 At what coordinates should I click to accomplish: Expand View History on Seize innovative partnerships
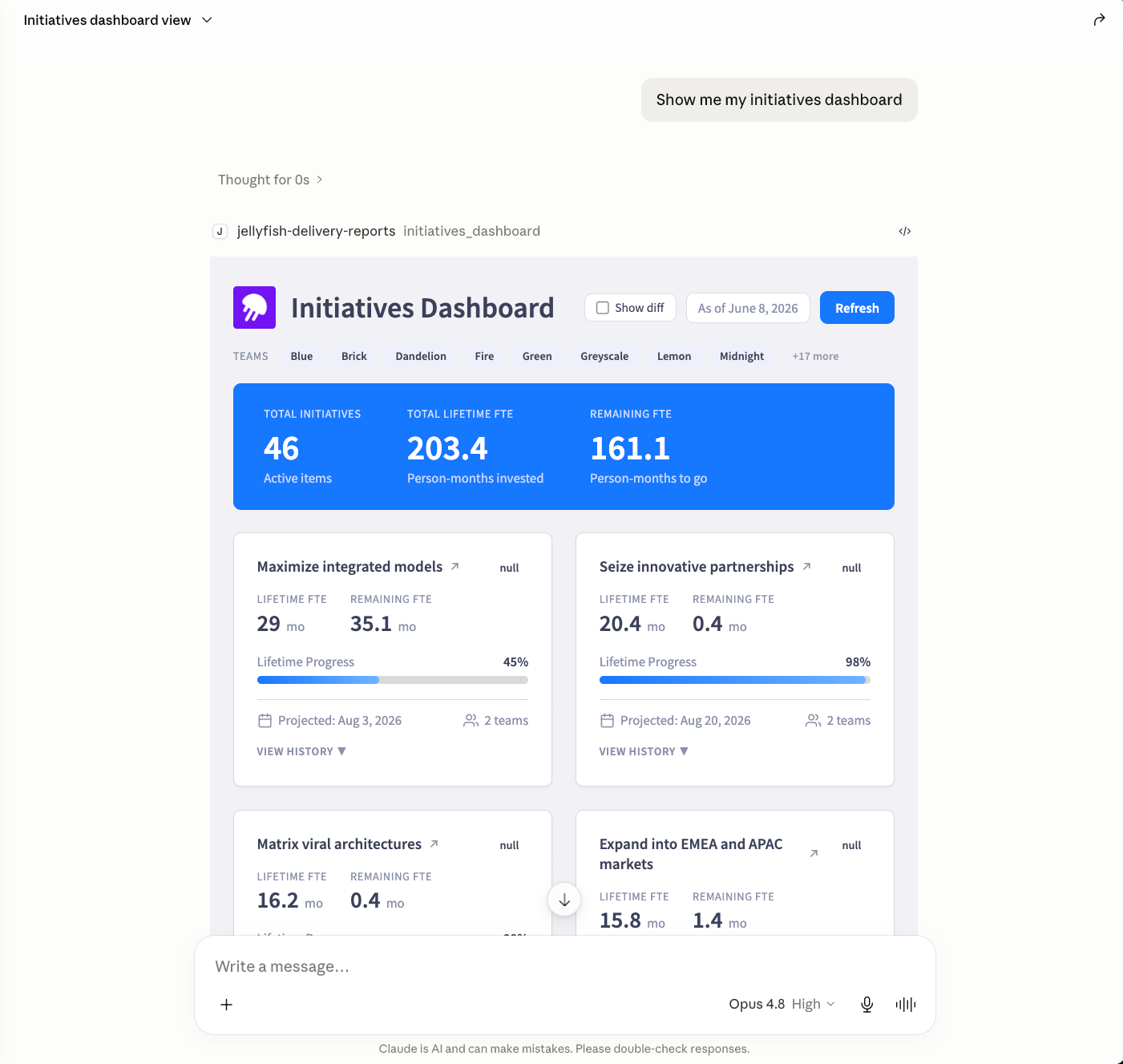click(644, 751)
